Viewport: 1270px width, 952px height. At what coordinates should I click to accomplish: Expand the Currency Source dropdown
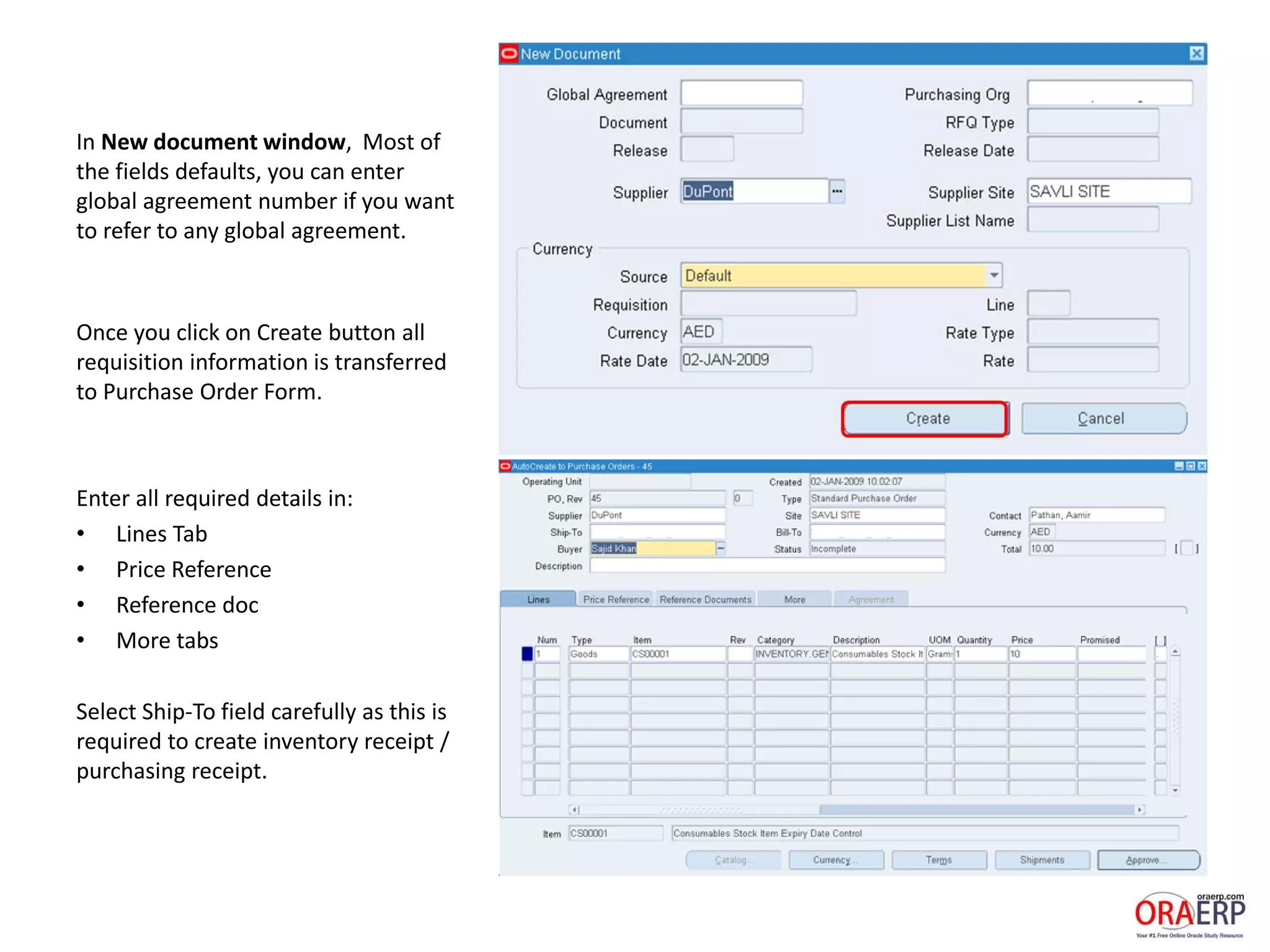pyautogui.click(x=993, y=275)
